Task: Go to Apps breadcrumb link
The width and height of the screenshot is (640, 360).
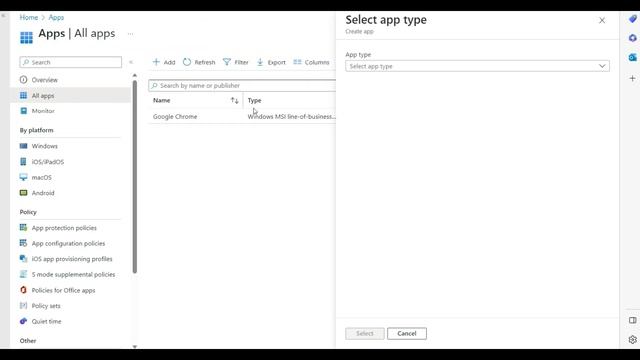Action: (x=56, y=18)
